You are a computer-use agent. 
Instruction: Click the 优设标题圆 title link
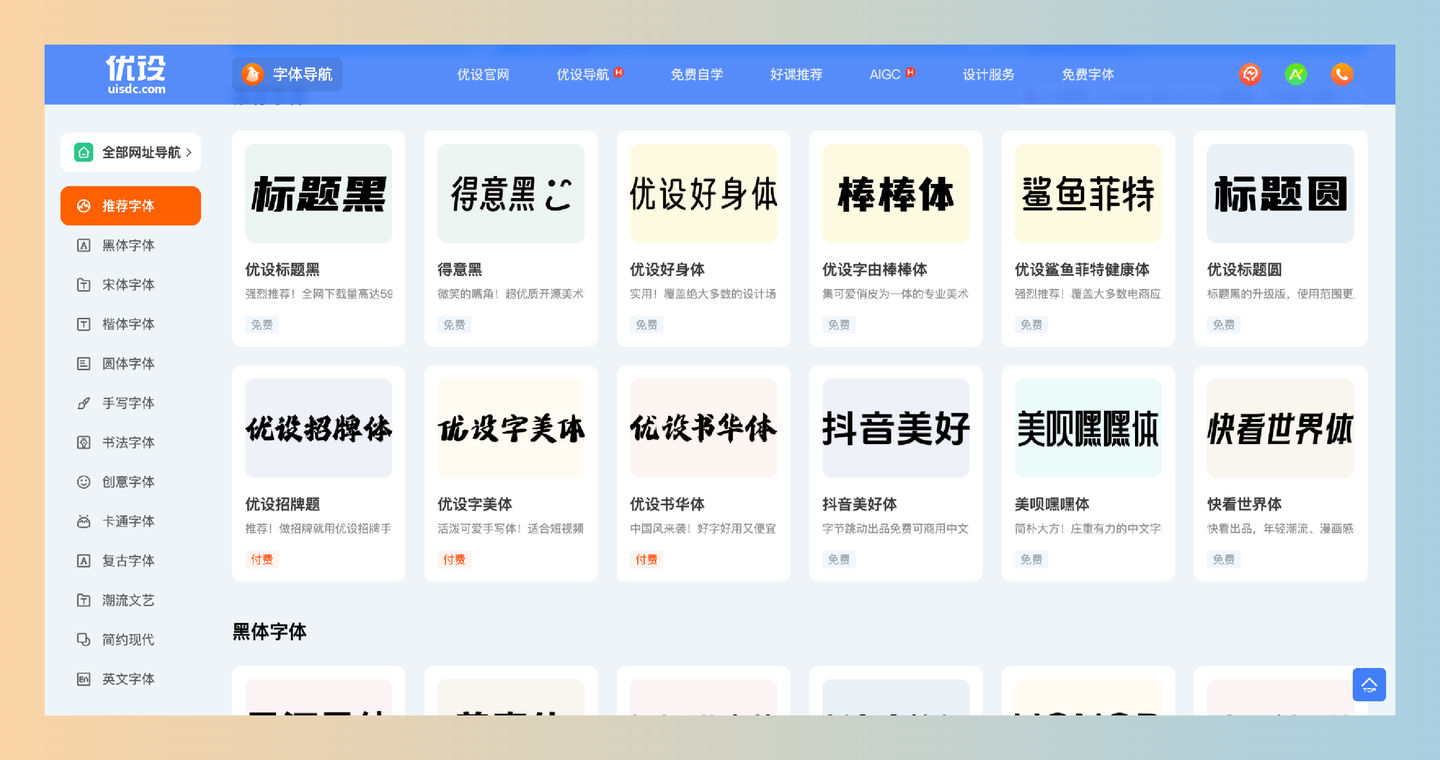coord(1245,270)
